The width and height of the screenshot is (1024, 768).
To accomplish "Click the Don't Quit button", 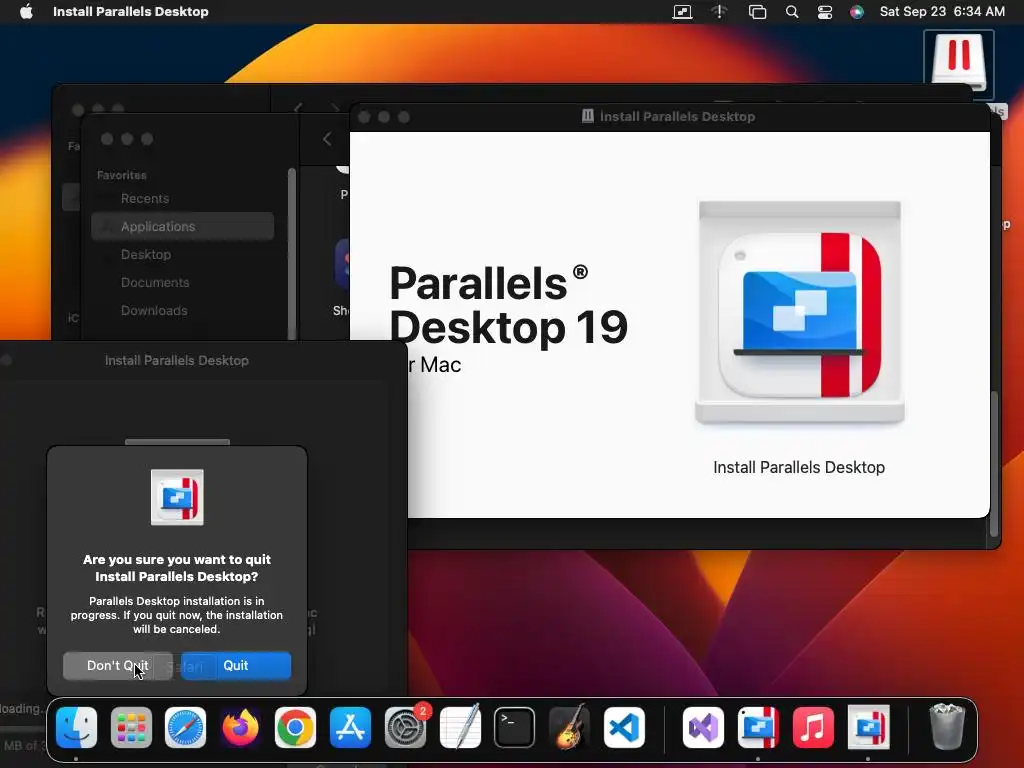I will click(x=118, y=665).
